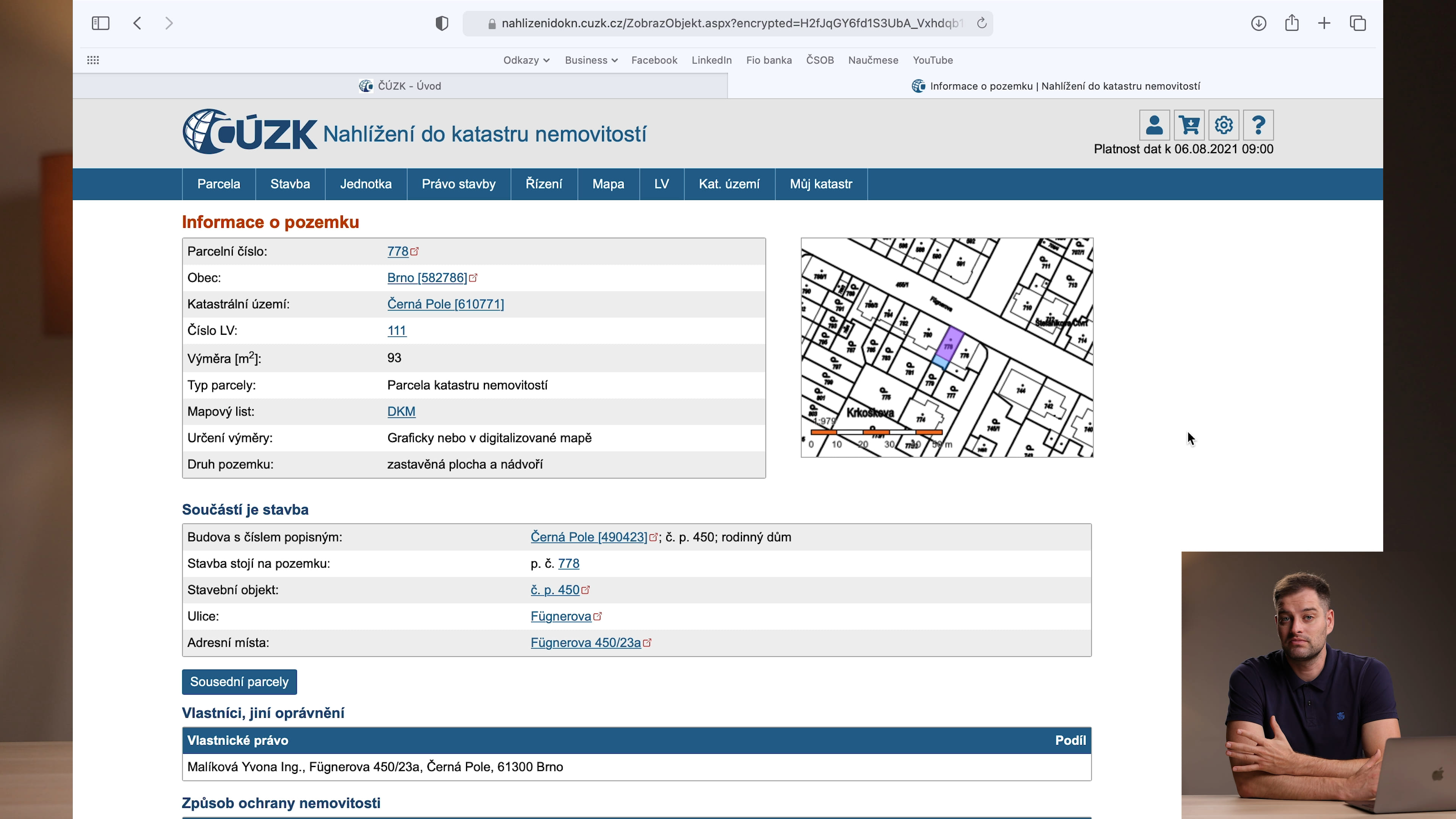
Task: Show Safari downloads icon
Action: coord(1258,23)
